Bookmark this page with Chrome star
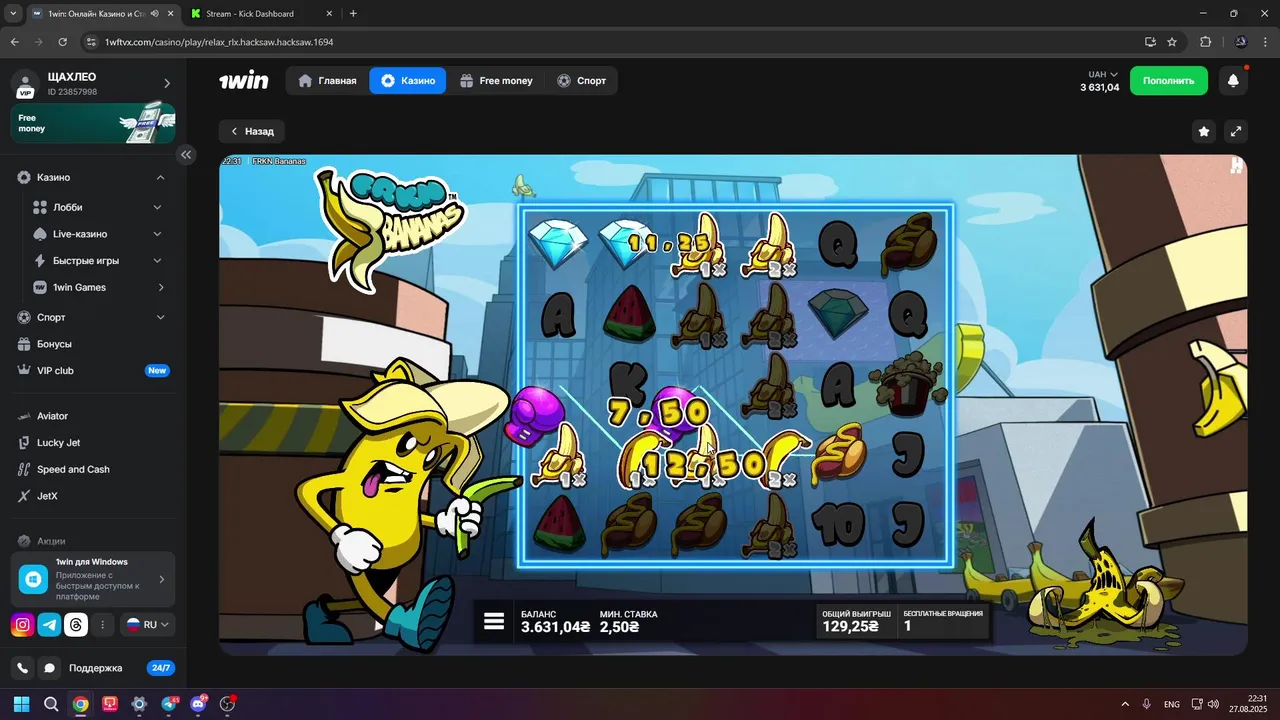 [1172, 42]
